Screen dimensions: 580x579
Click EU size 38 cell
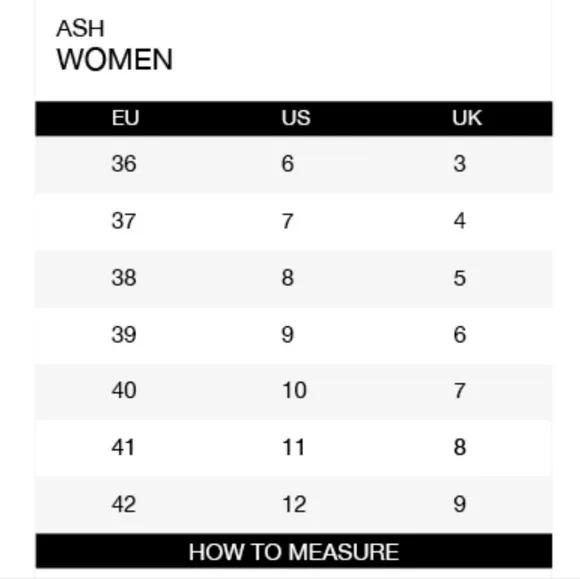[x=124, y=278]
